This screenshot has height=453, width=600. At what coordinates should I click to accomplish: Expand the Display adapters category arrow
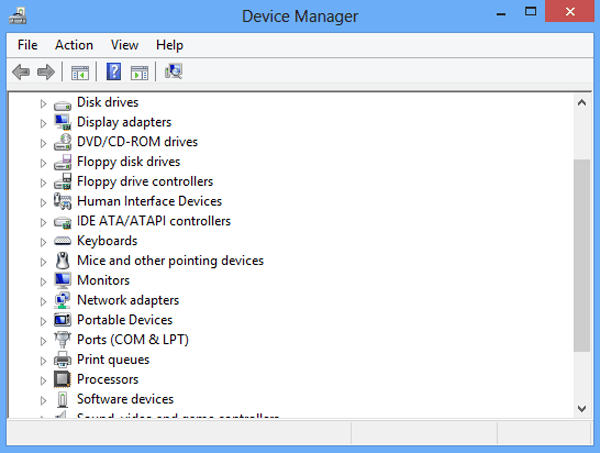click(x=43, y=123)
